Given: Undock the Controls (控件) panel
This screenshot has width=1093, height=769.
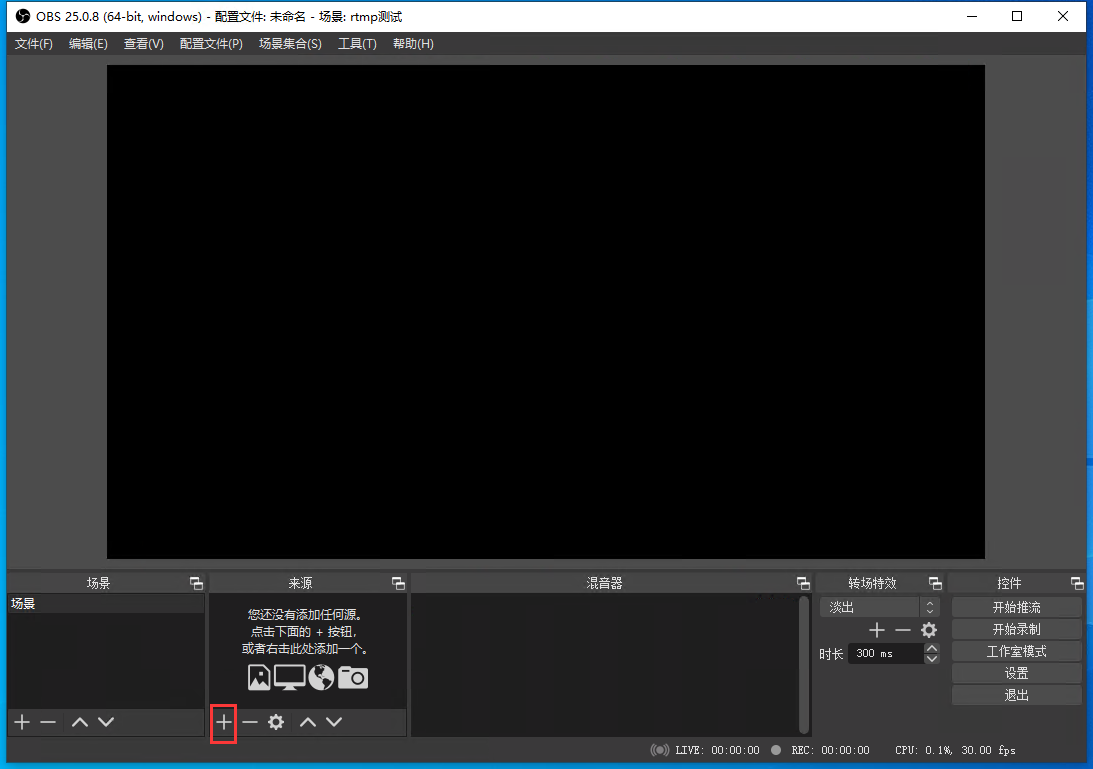Looking at the screenshot, I should (x=1077, y=583).
